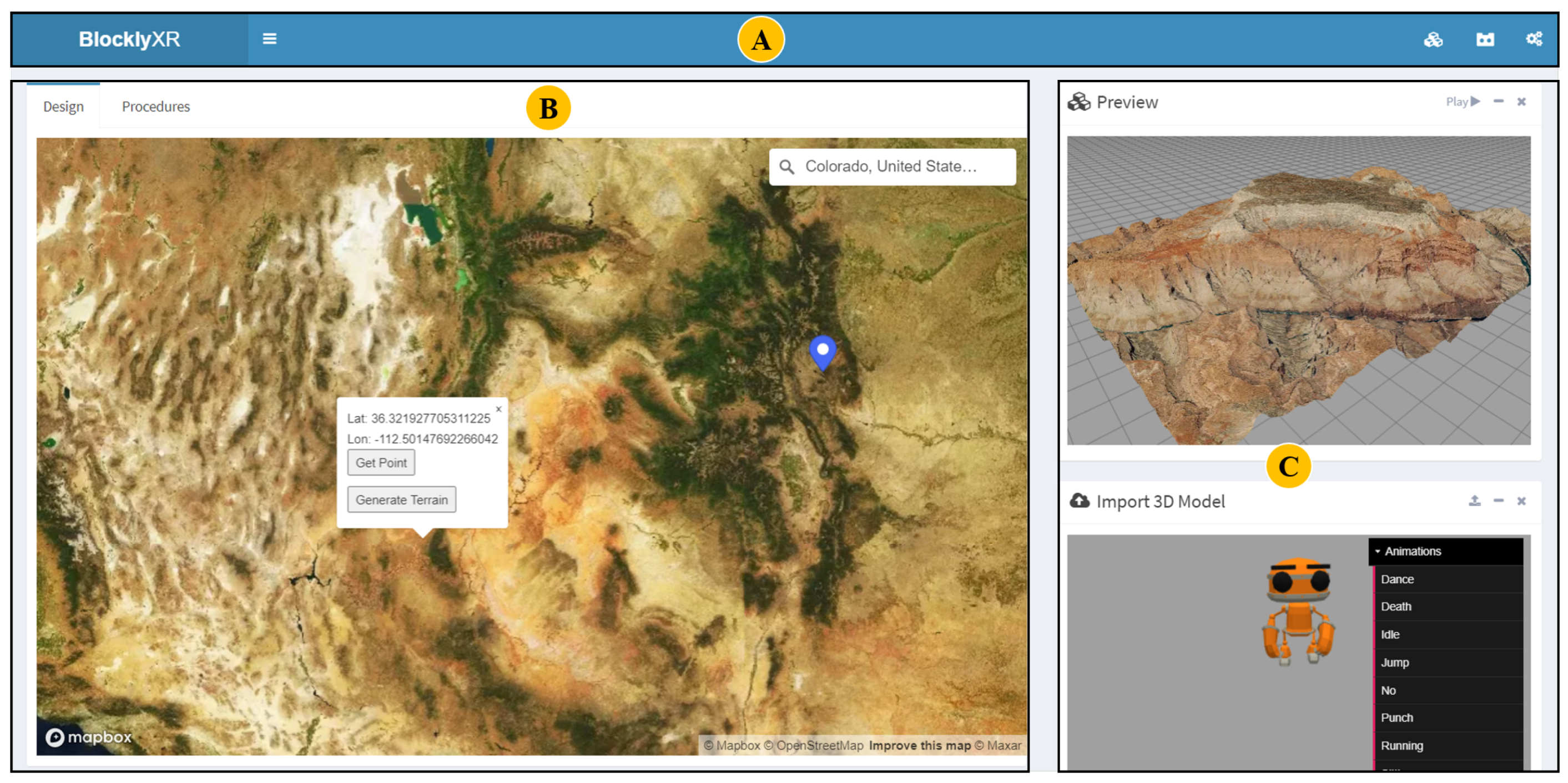
Task: Open the VR headset mode icon
Action: (1484, 39)
